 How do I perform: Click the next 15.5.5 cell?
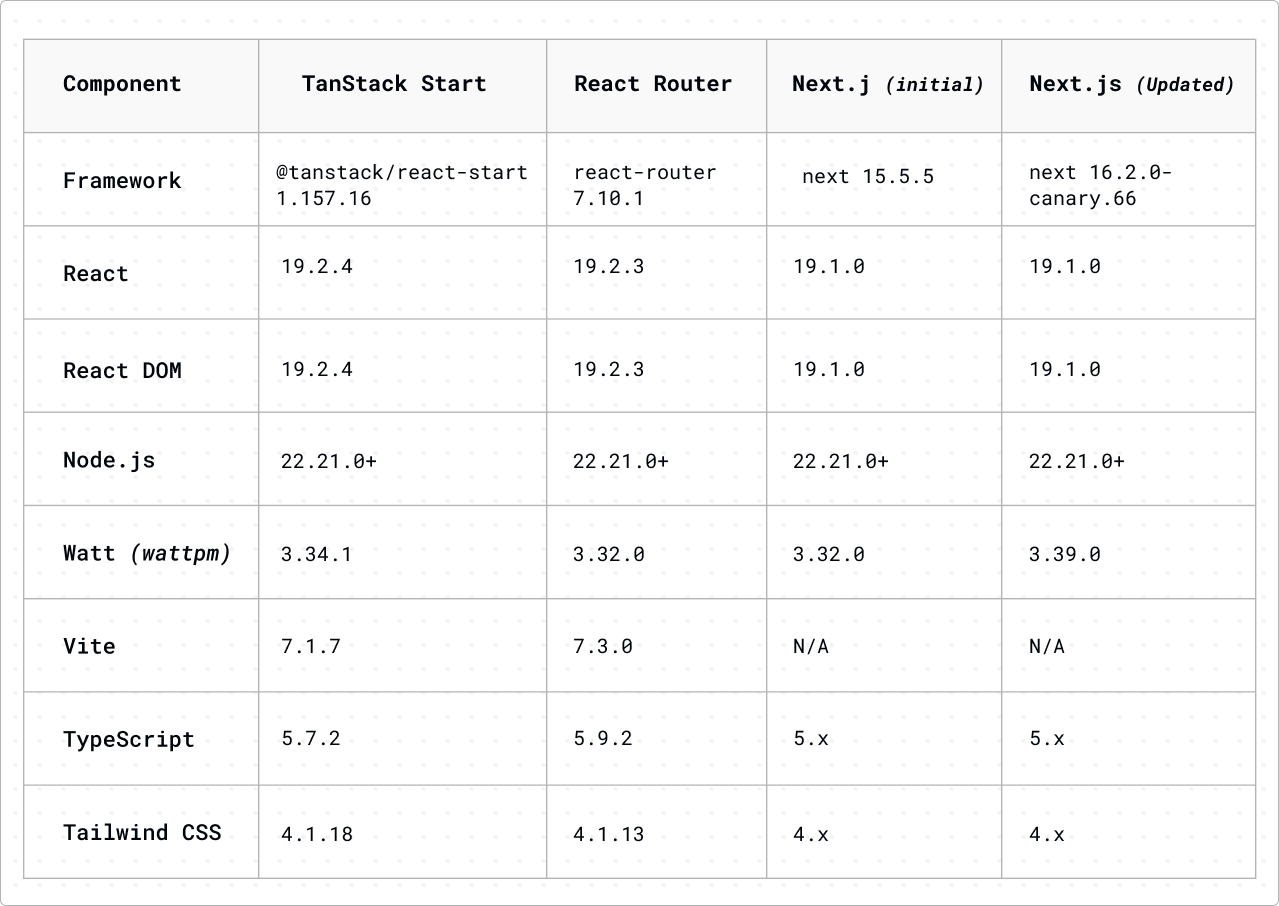point(867,177)
